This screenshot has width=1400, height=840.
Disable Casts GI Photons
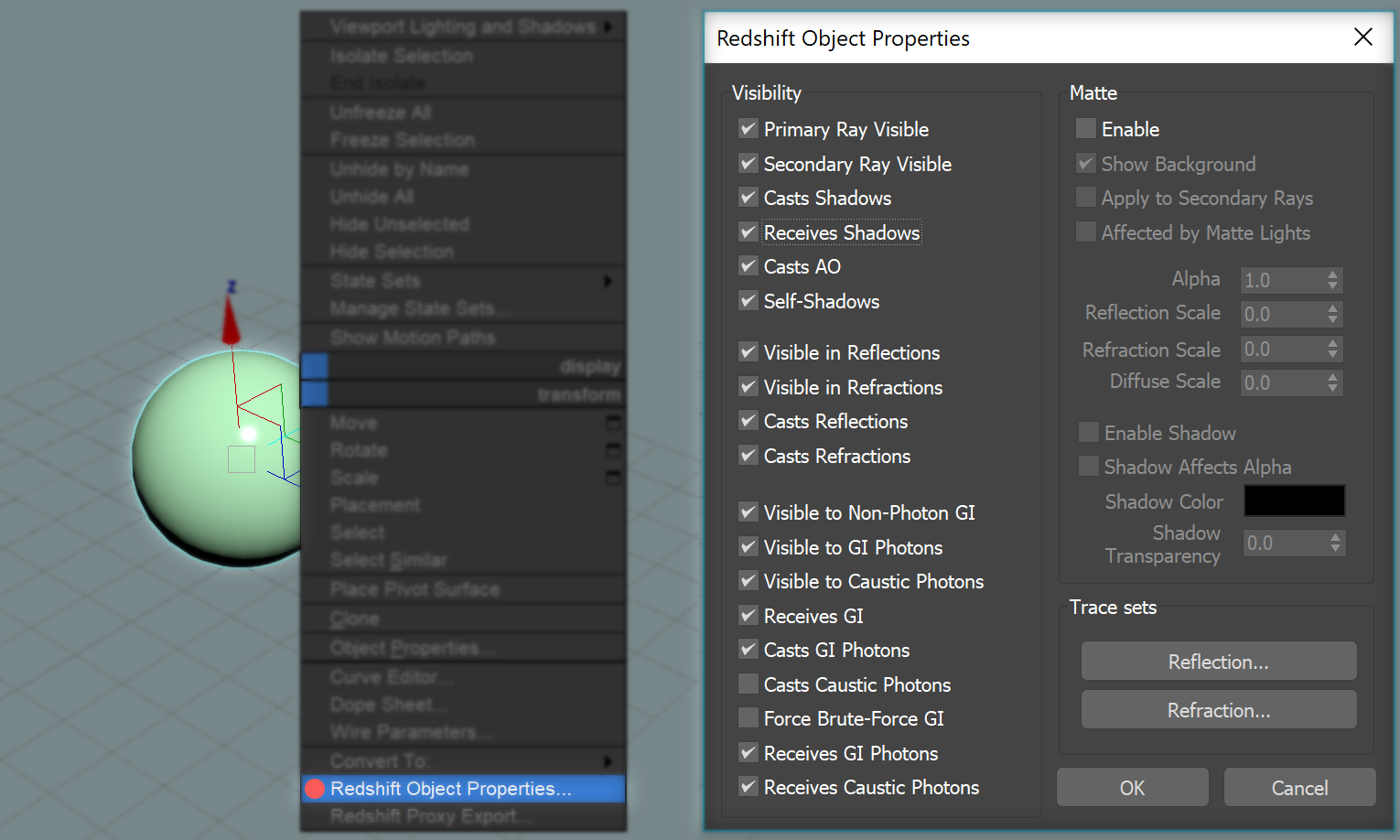(748, 650)
